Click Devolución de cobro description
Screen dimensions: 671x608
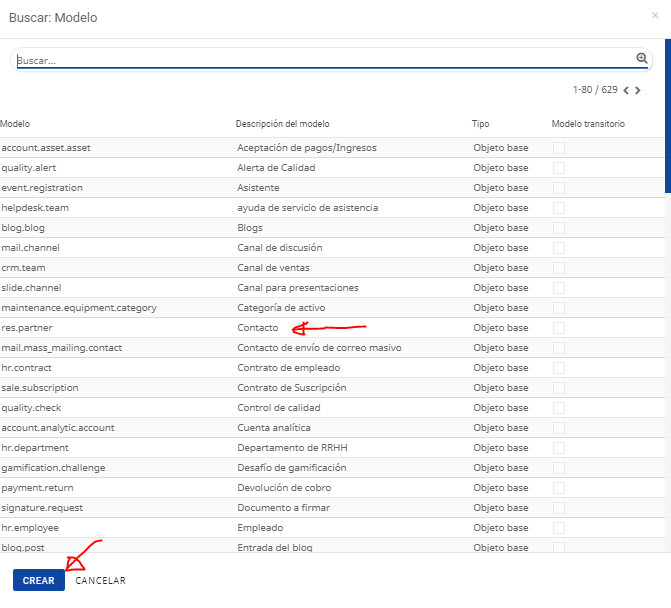pos(284,488)
